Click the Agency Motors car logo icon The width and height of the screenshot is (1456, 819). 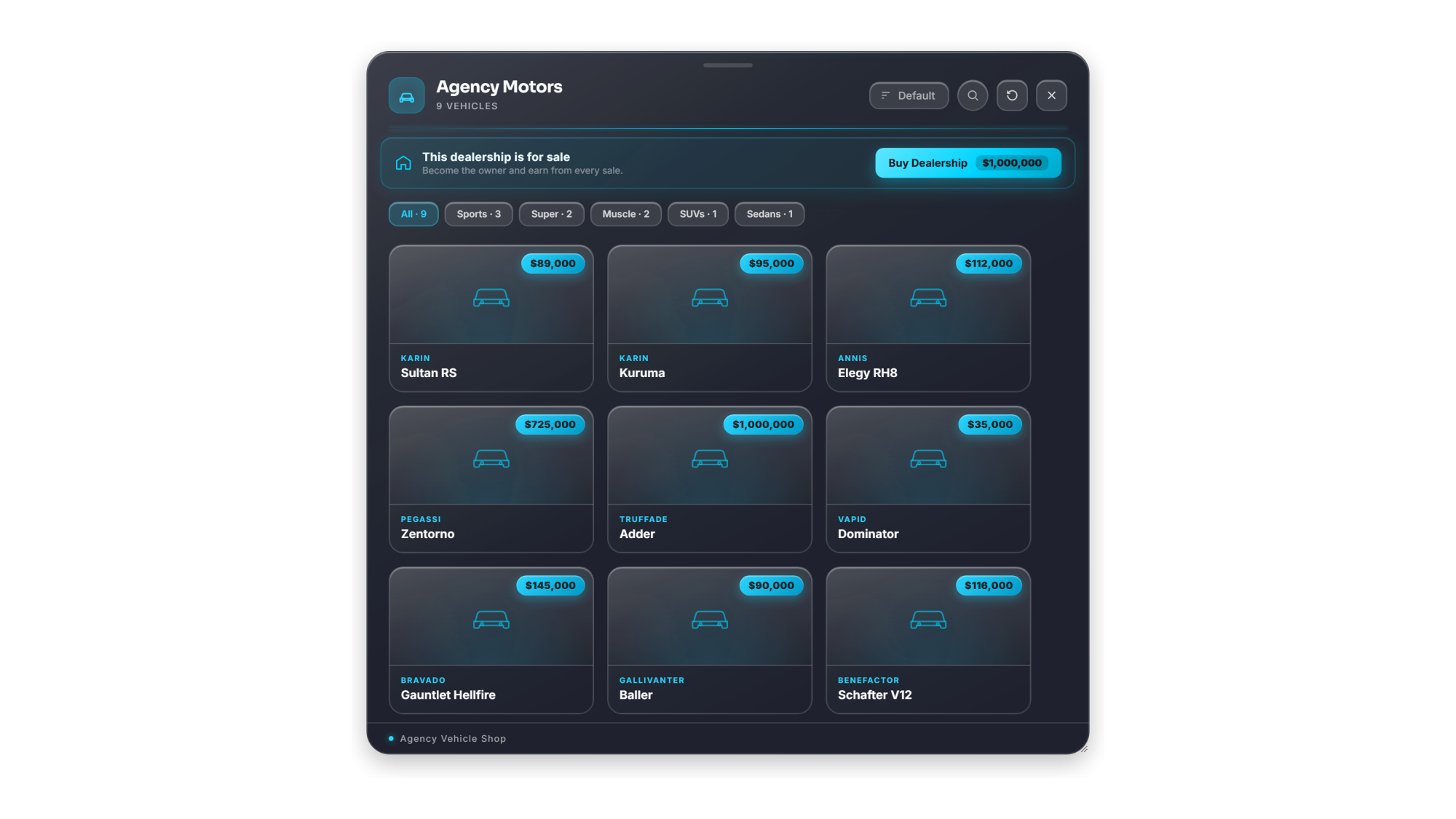pyautogui.click(x=406, y=95)
